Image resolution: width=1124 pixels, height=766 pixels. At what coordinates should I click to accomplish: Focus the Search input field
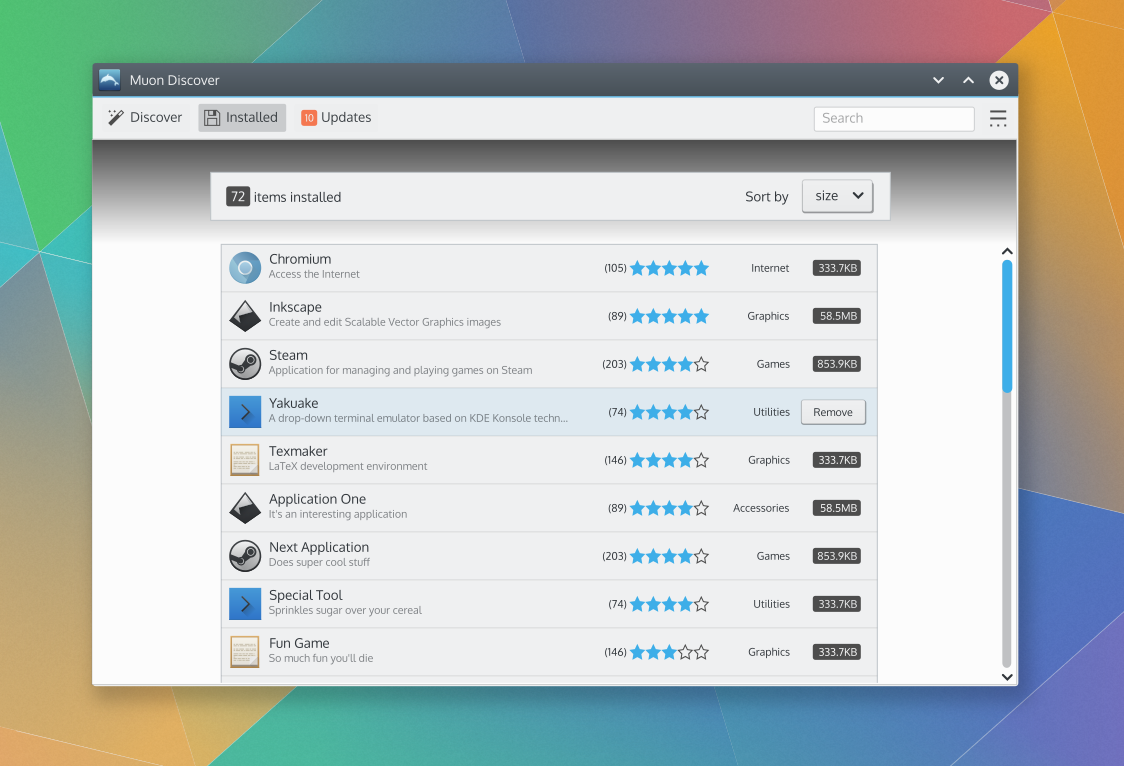[x=893, y=118]
